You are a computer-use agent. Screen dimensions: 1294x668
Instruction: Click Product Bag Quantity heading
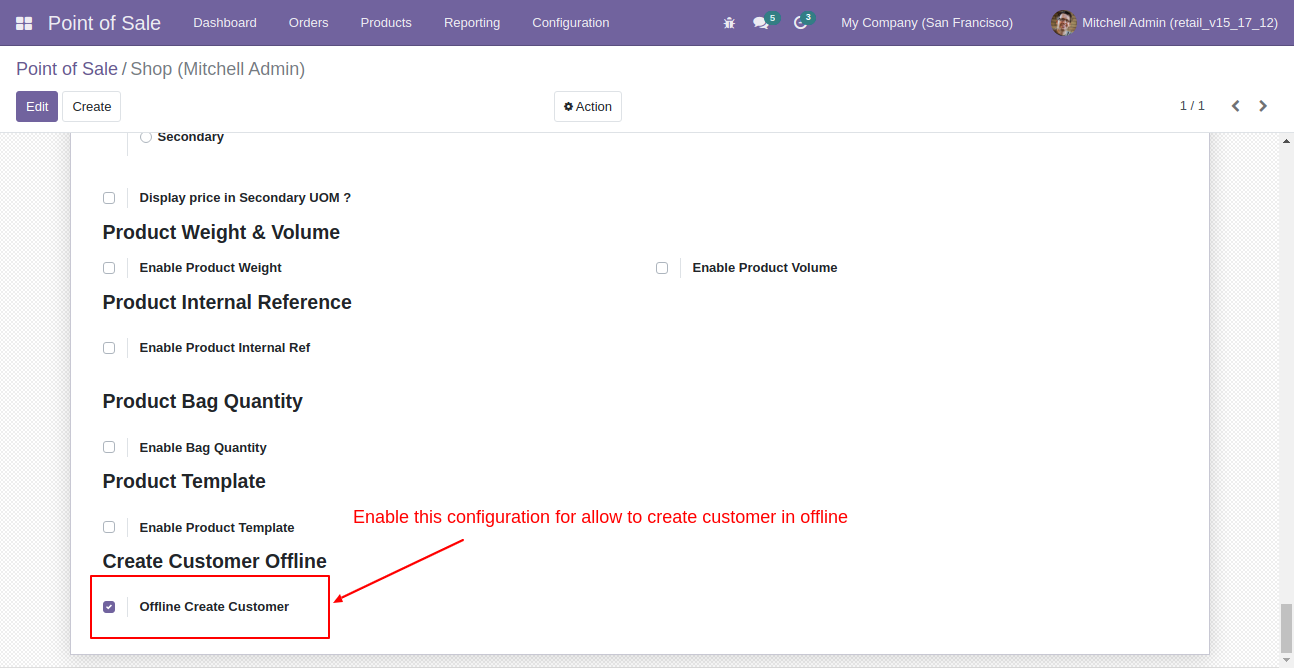(203, 401)
